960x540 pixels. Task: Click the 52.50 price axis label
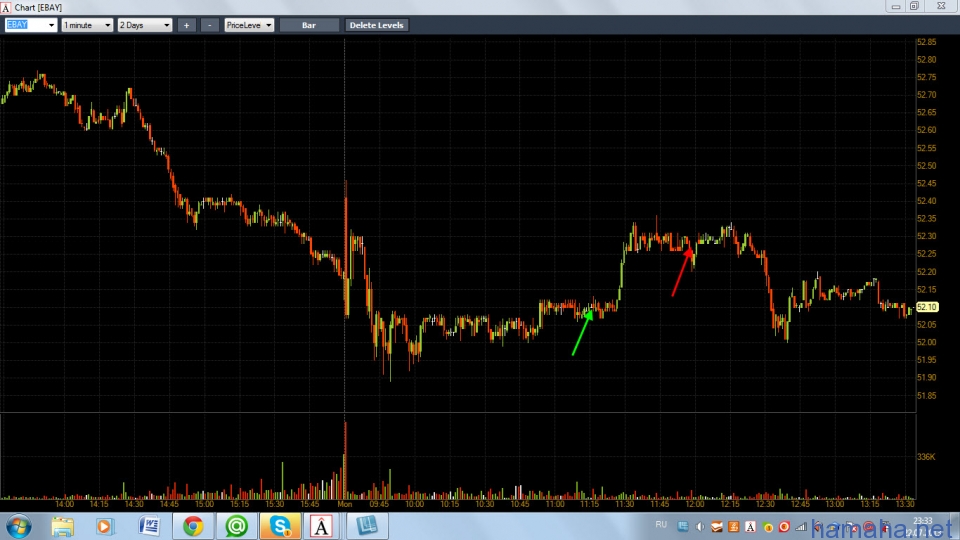[926, 166]
